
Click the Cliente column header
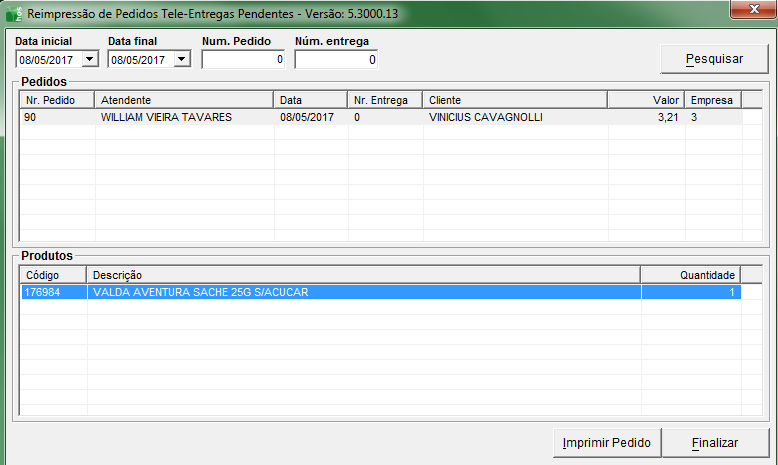pyautogui.click(x=514, y=100)
